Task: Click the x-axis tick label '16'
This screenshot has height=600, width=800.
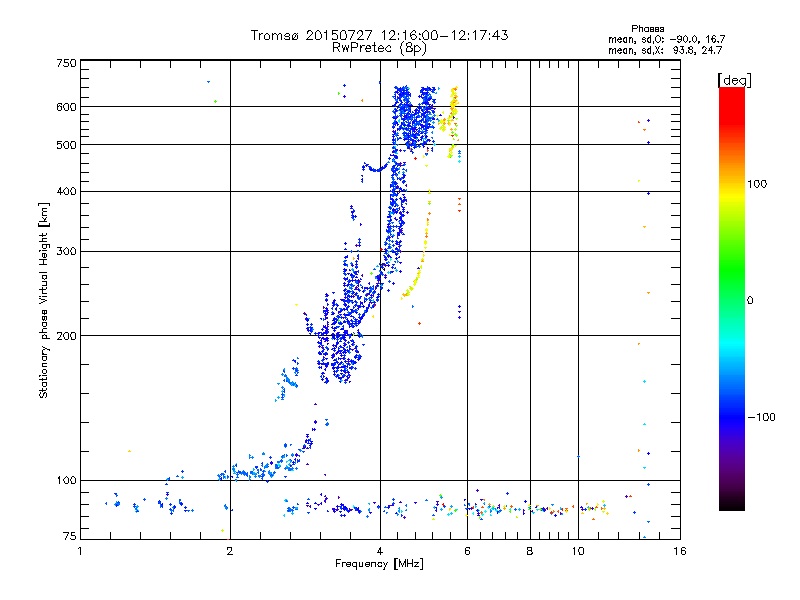Action: (x=680, y=551)
